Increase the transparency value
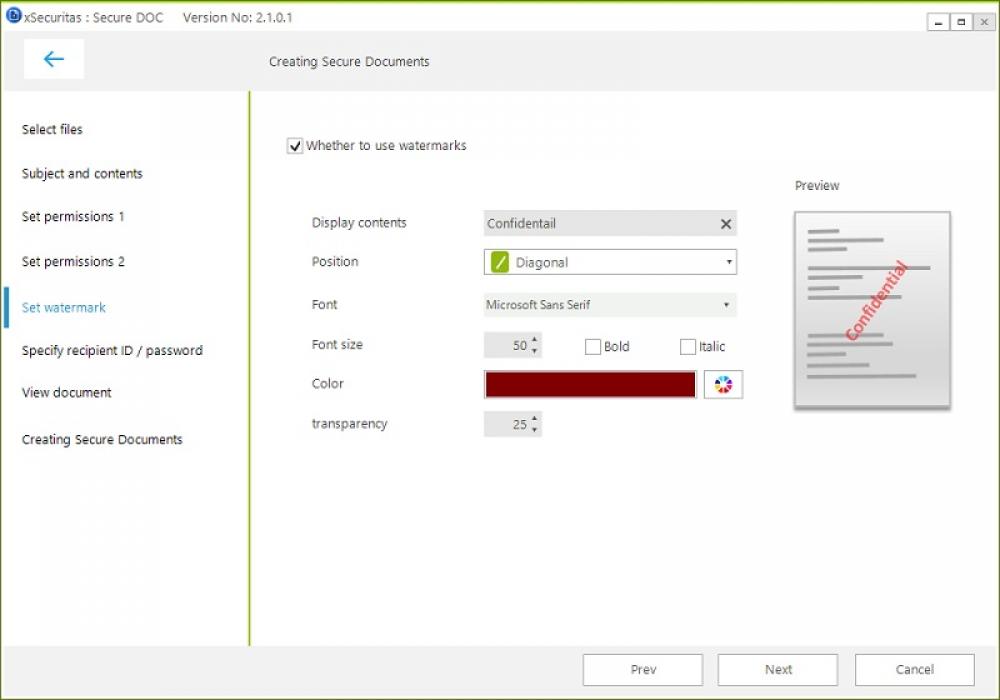This screenshot has height=700, width=1000. point(536,419)
